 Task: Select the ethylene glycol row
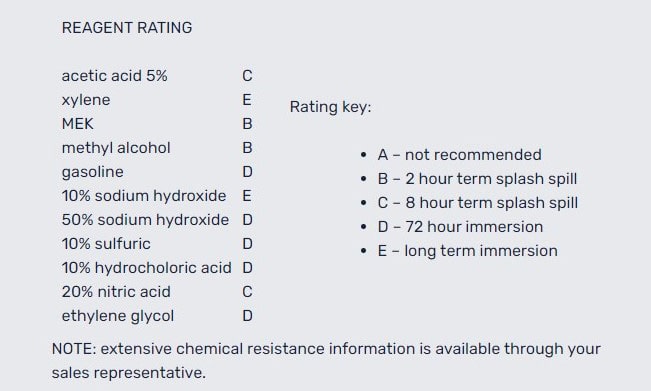[157, 316]
